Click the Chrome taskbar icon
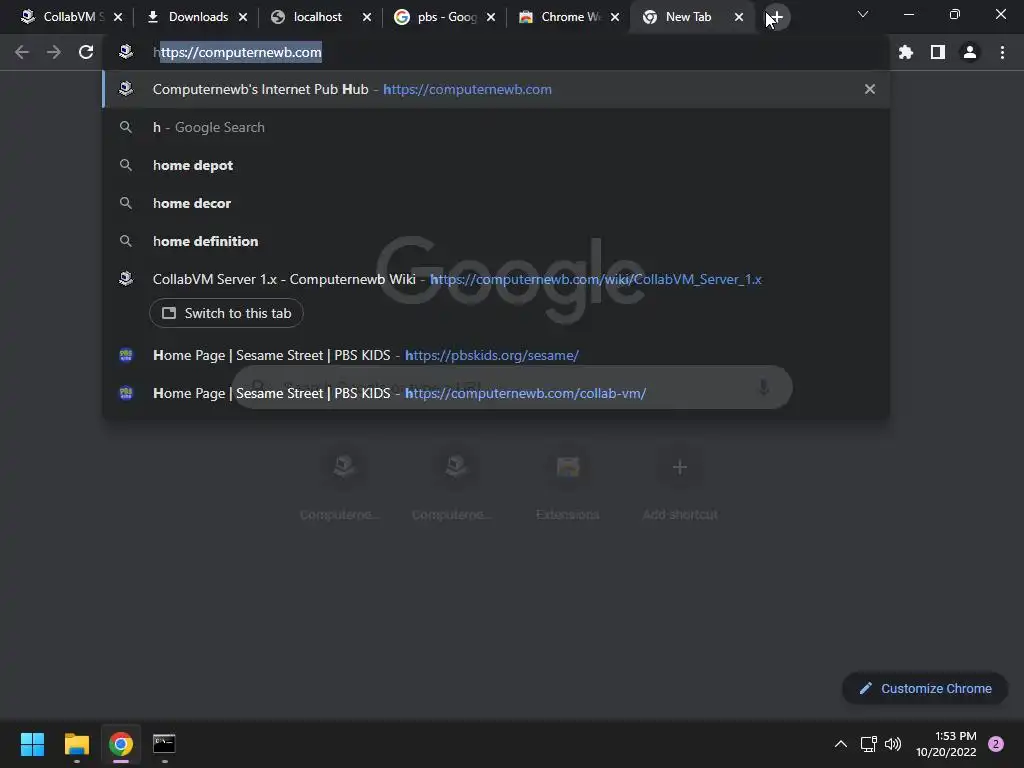Viewport: 1024px width, 768px height. [121, 744]
